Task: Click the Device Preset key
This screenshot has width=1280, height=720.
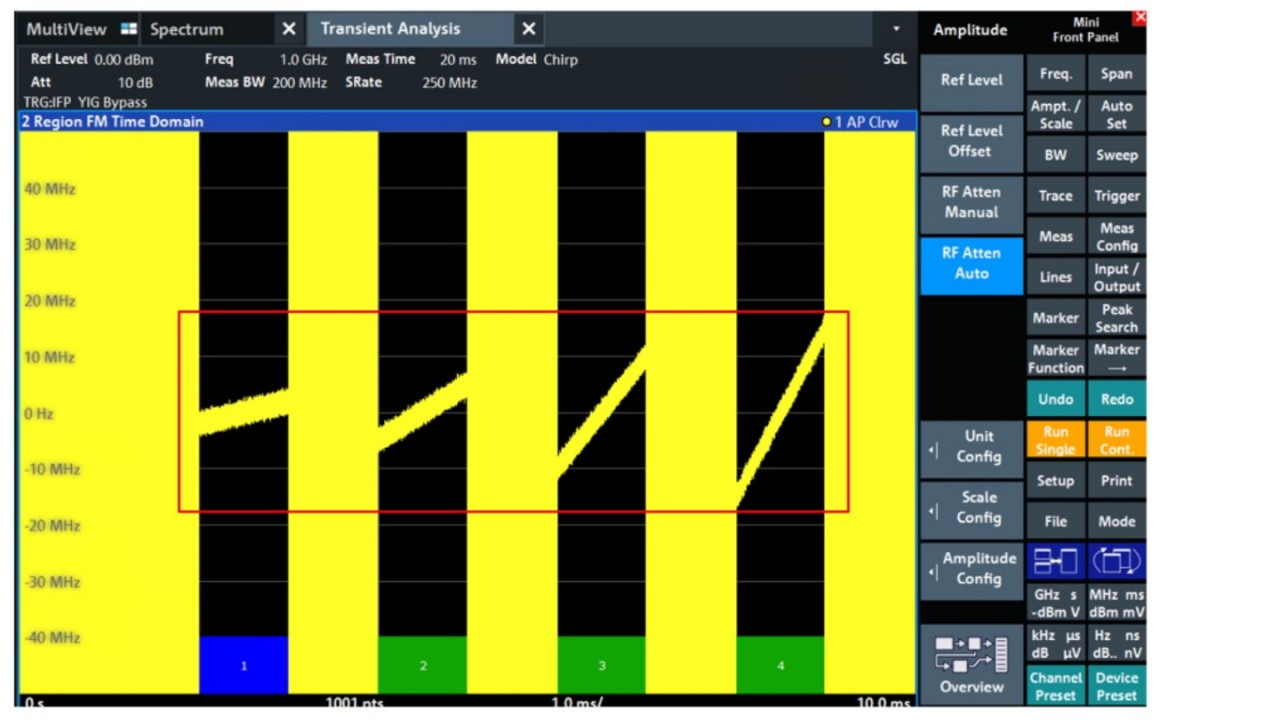Action: click(x=1116, y=686)
